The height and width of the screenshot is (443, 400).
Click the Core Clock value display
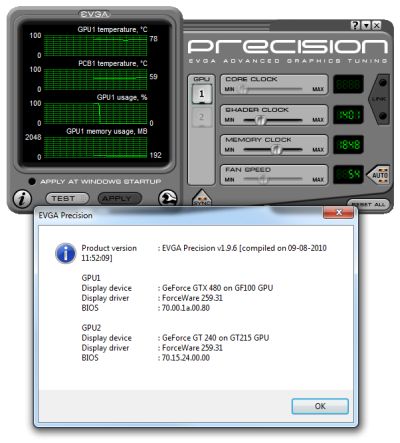[x=348, y=84]
